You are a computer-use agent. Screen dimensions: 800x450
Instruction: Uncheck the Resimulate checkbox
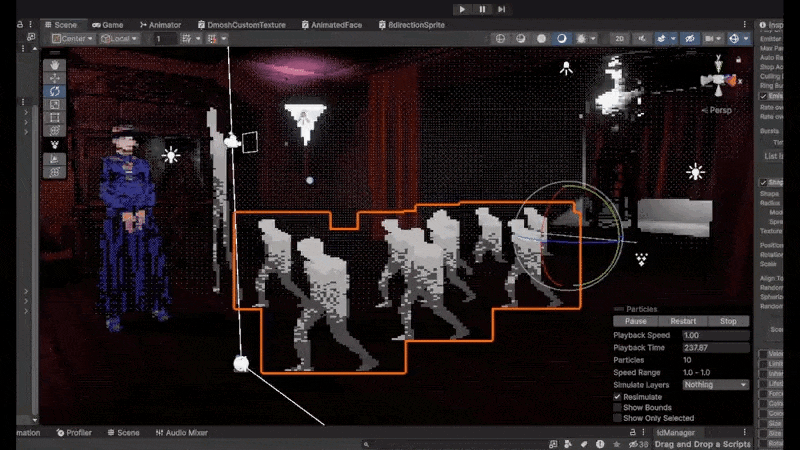tap(616, 397)
